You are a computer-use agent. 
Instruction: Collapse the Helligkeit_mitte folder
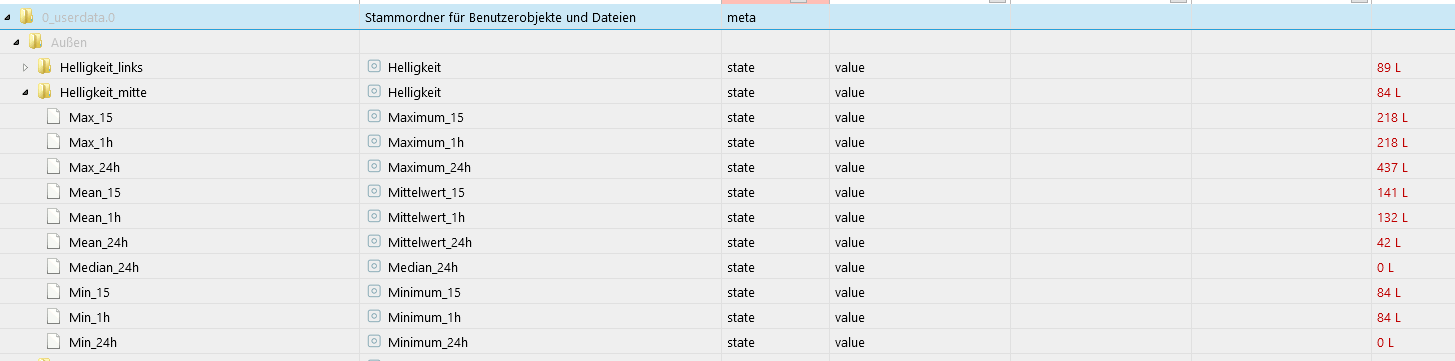point(25,92)
